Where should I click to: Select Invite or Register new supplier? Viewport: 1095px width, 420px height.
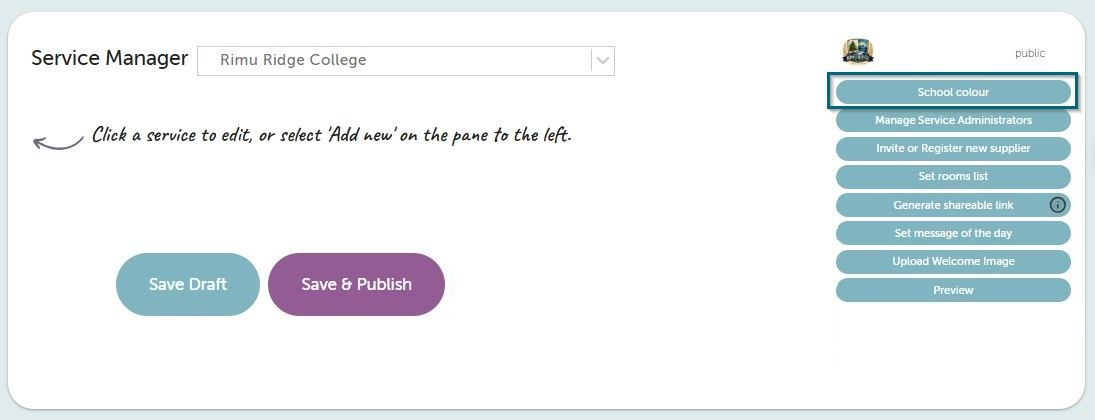tap(953, 149)
